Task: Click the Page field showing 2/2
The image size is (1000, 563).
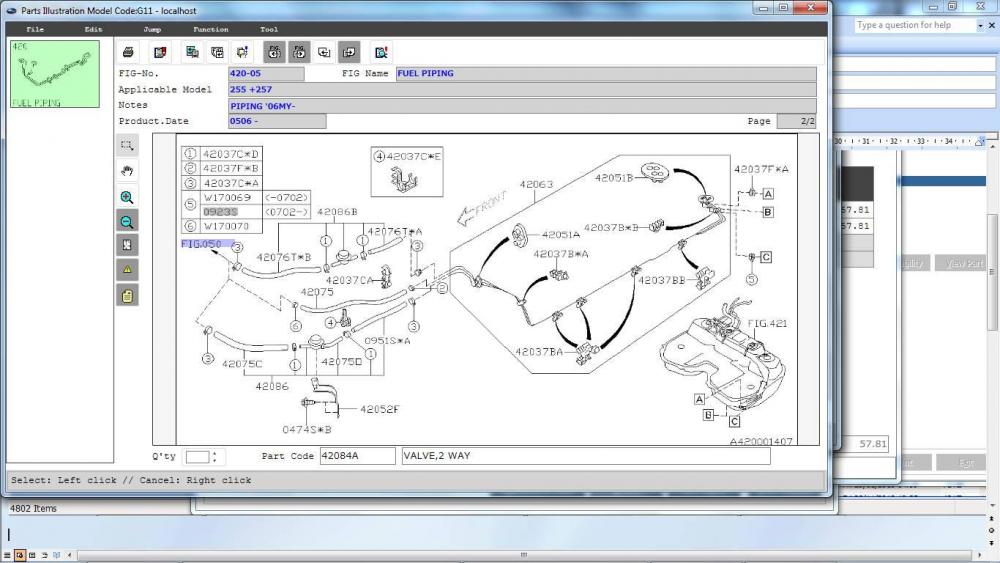Action: click(x=796, y=121)
